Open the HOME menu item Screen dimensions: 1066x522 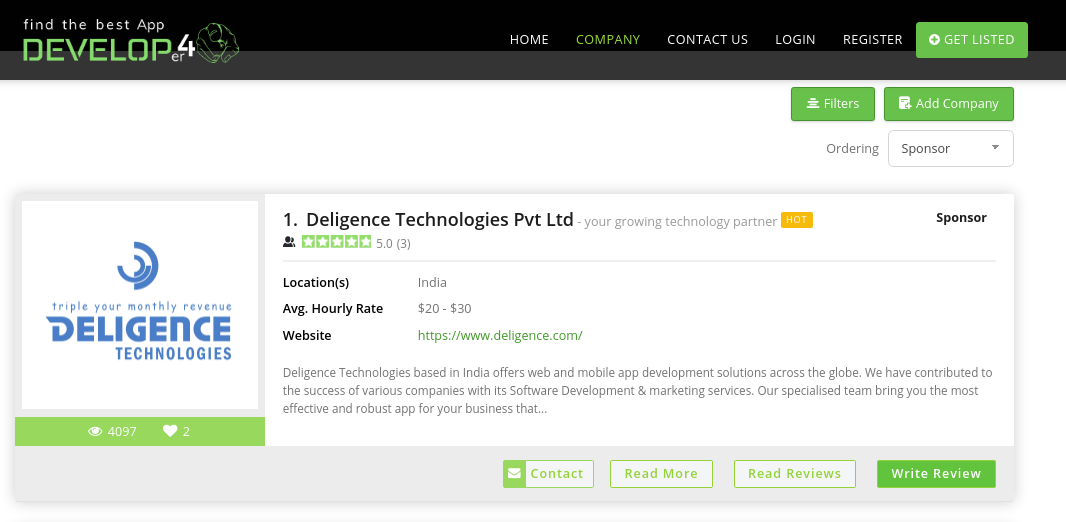529,39
